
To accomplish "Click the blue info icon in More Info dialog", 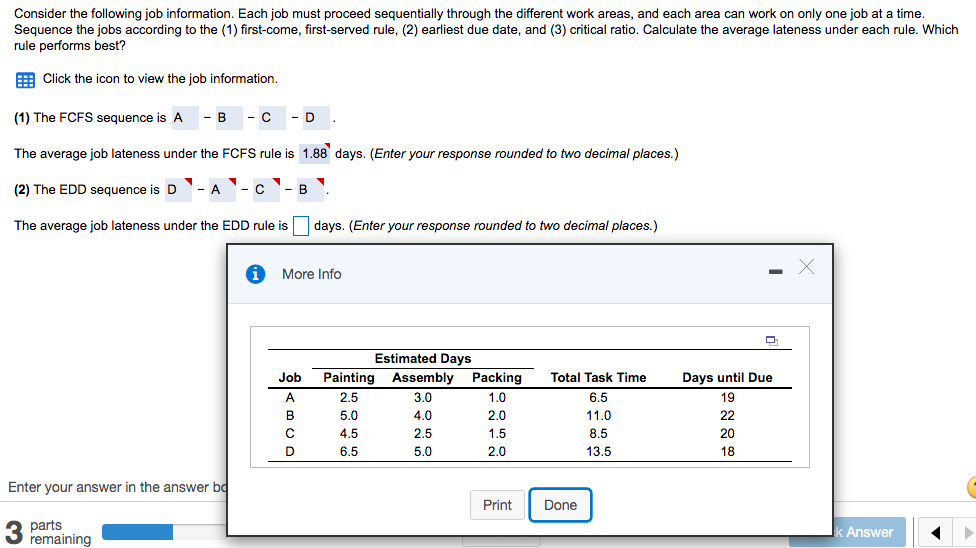I will [x=255, y=274].
